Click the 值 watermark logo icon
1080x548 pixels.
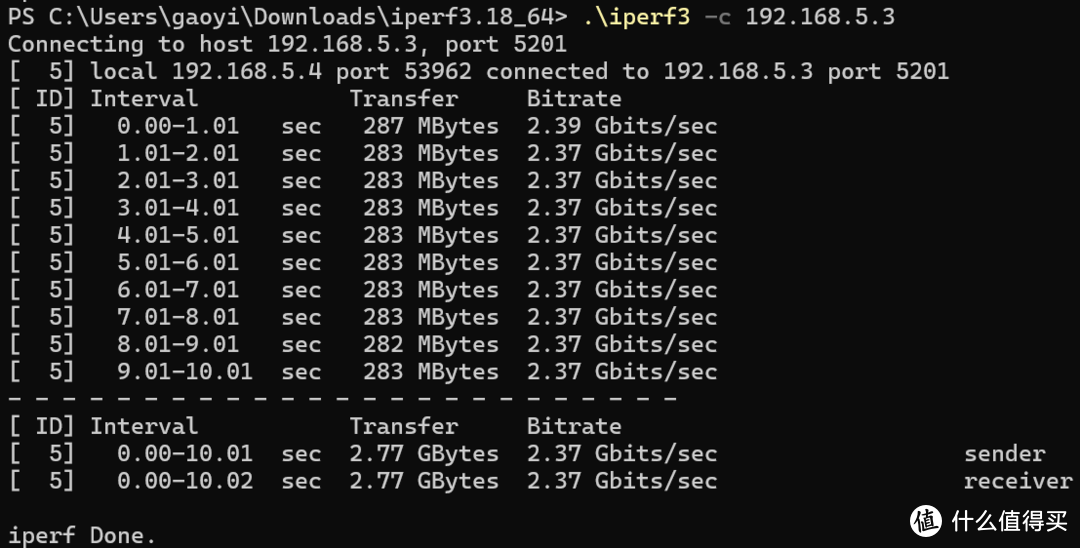point(926,519)
